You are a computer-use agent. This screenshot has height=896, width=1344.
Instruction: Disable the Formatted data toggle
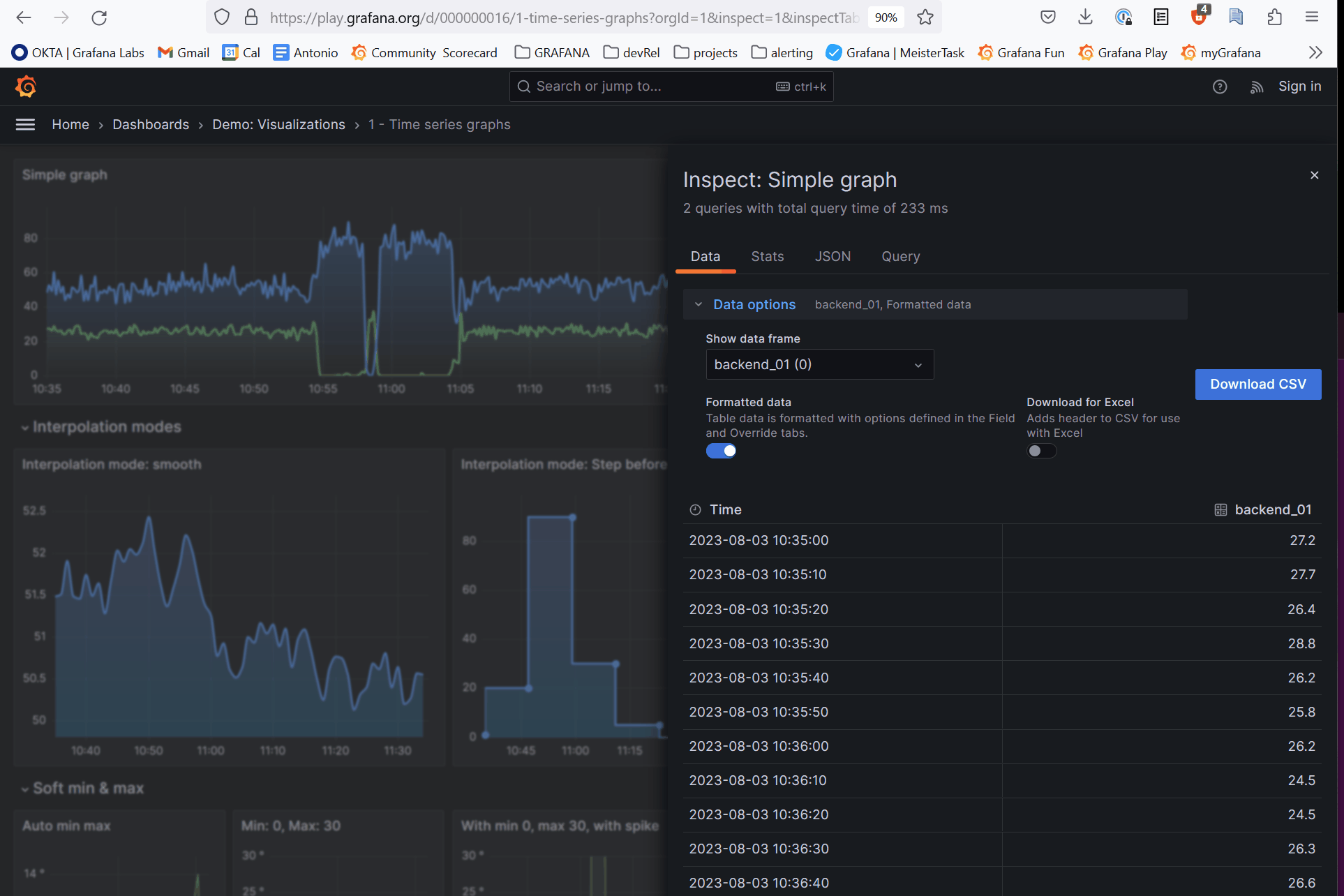pyautogui.click(x=721, y=451)
